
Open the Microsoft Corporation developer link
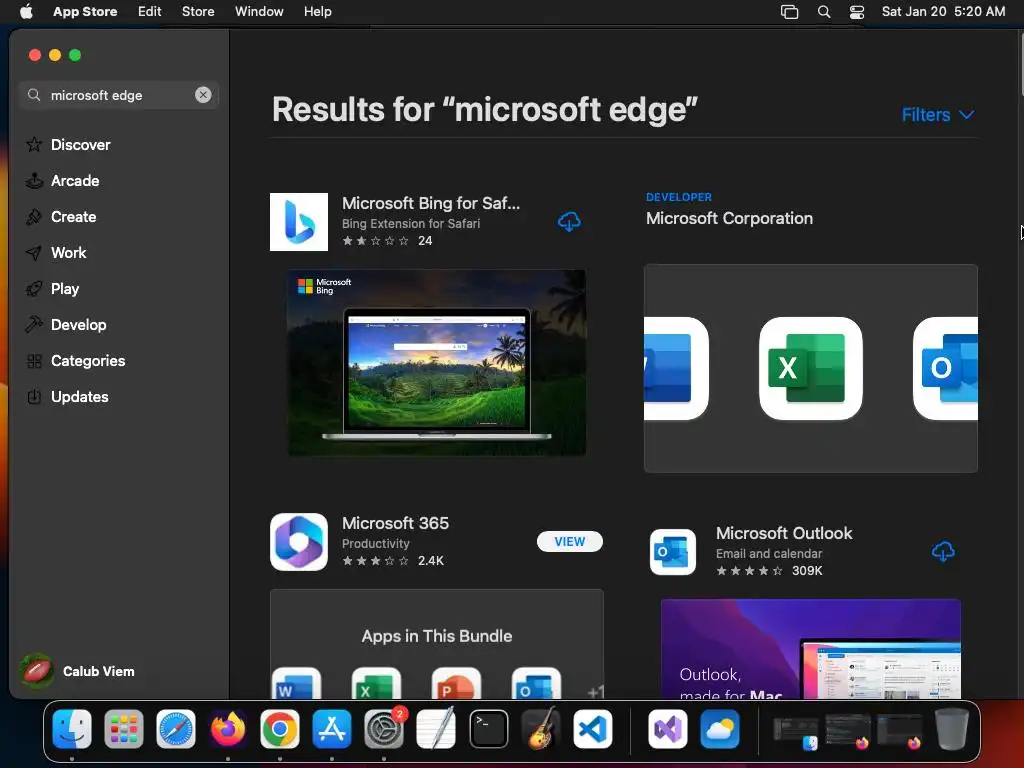pos(729,218)
